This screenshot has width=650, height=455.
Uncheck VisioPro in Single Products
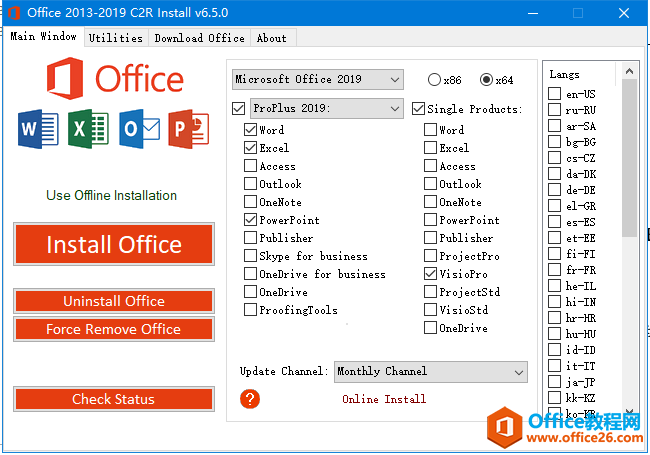point(430,274)
